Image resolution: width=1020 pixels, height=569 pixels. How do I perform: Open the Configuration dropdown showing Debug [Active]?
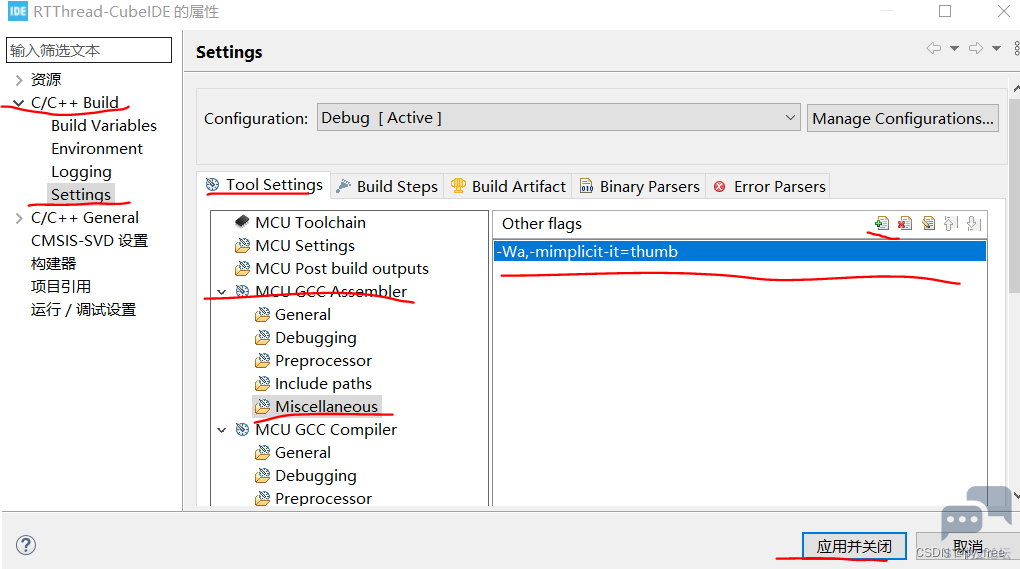(558, 118)
